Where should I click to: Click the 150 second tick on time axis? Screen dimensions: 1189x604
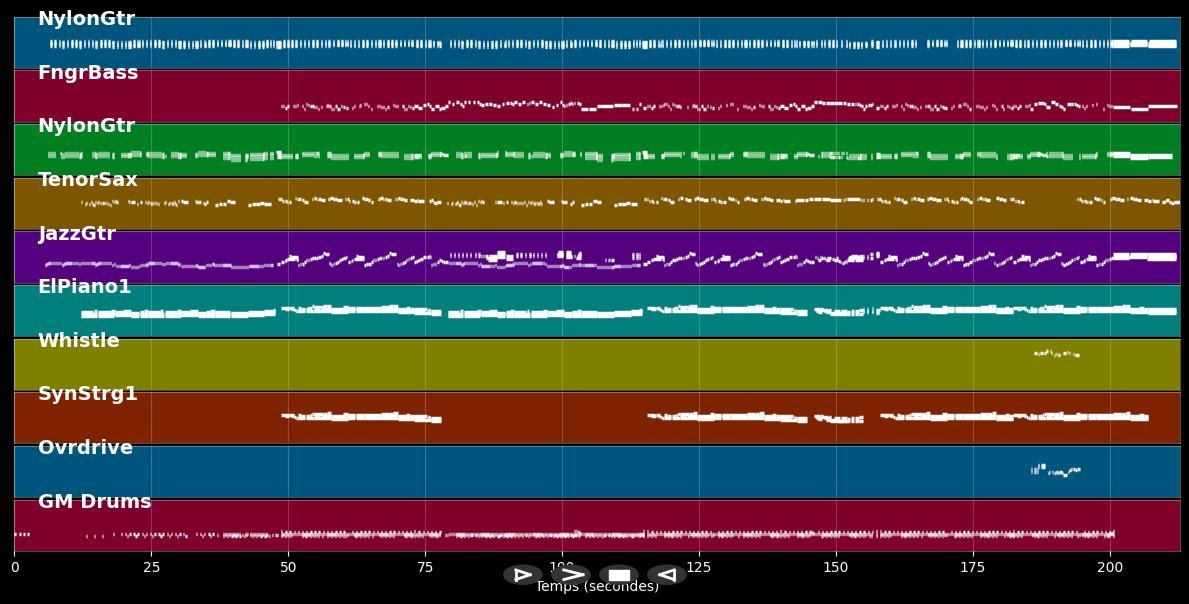tap(836, 568)
